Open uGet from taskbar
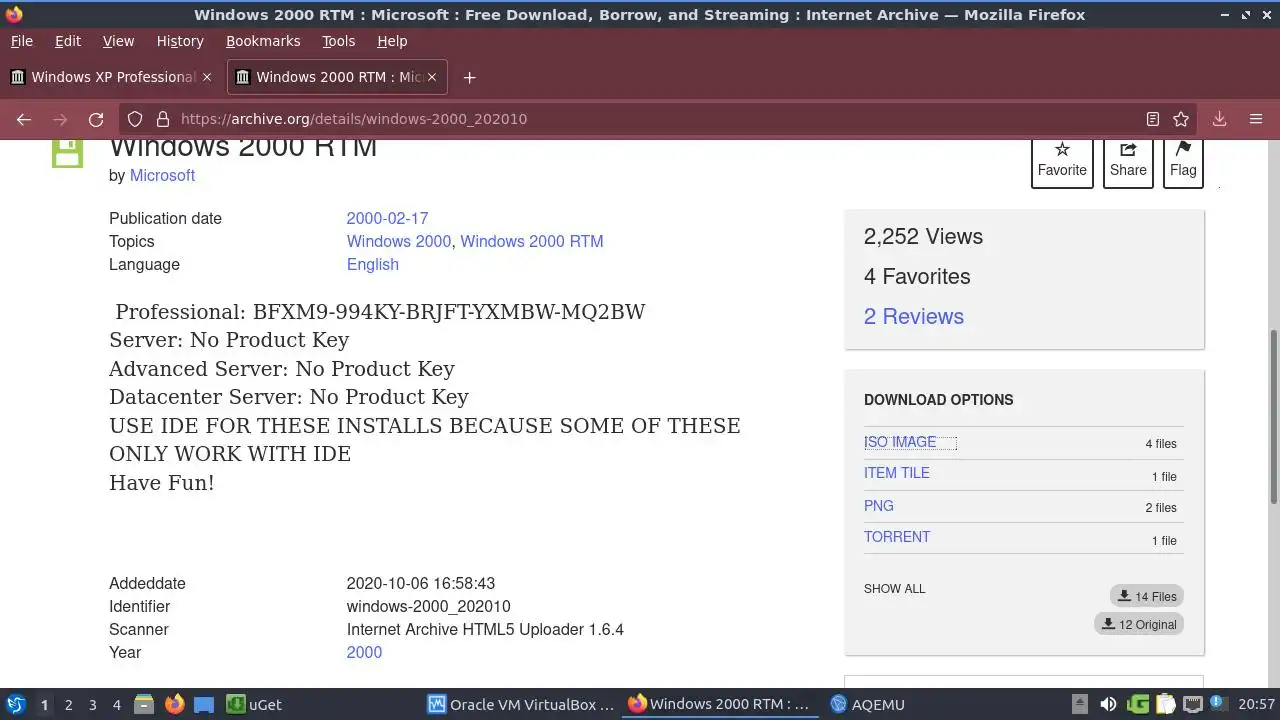Viewport: 1280px width, 720px height. [254, 705]
